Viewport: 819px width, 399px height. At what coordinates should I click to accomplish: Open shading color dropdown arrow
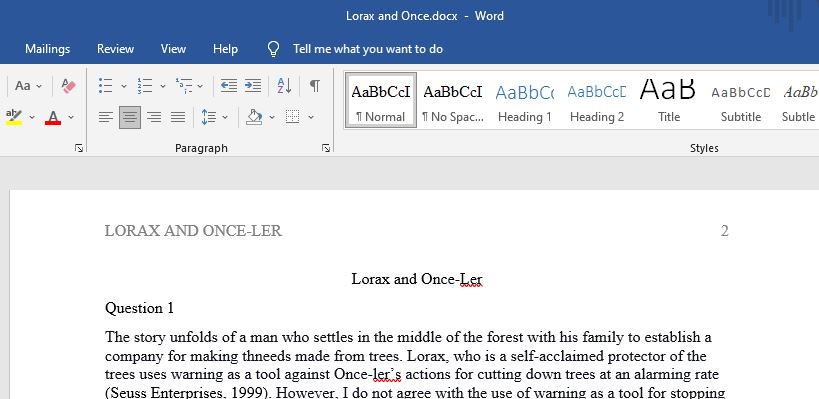272,118
